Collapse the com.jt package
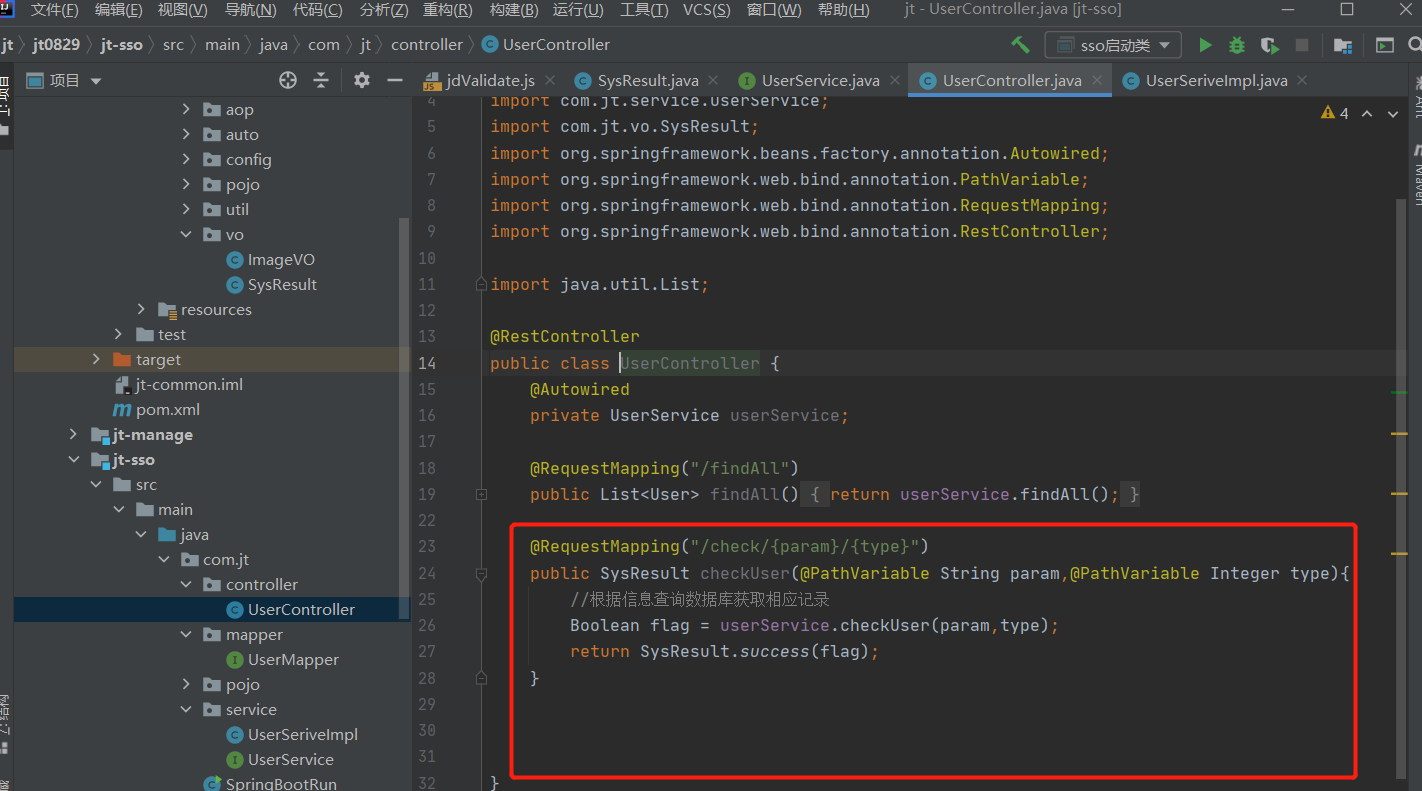 click(x=163, y=559)
